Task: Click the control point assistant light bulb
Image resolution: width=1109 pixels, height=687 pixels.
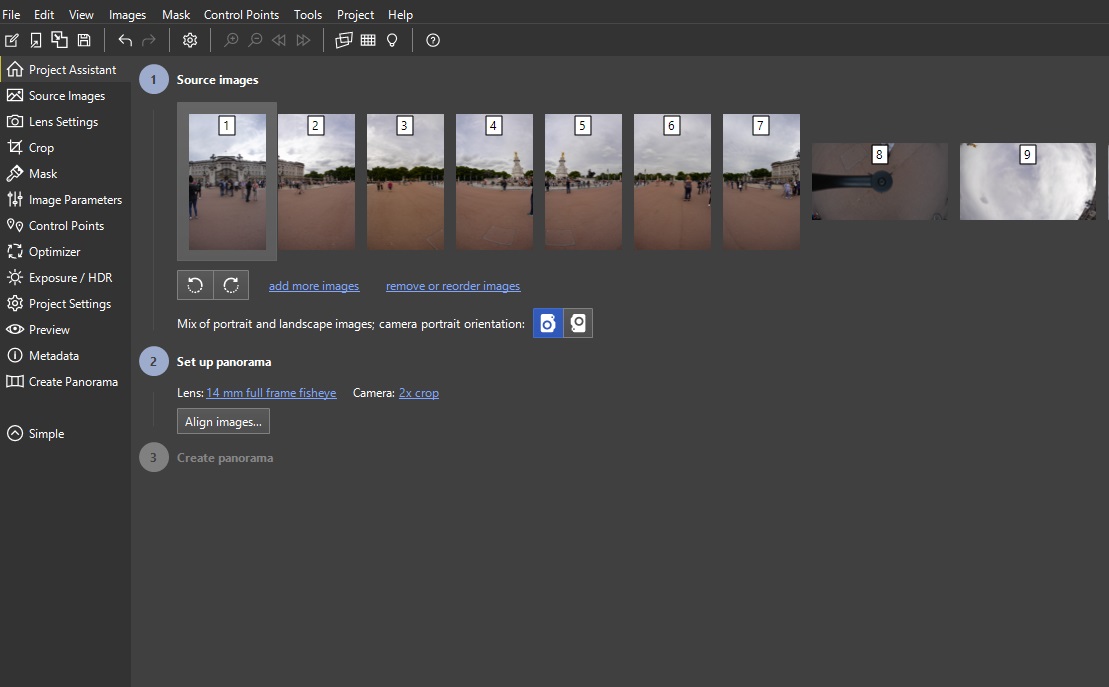Action: (x=391, y=40)
